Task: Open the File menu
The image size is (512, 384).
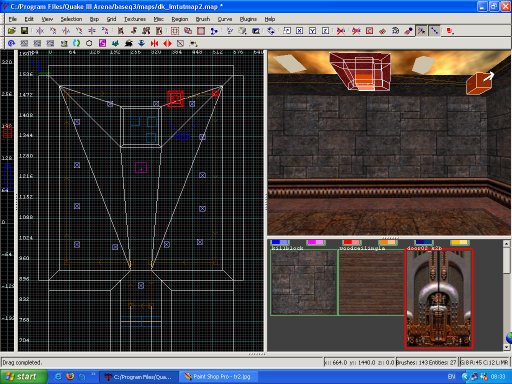Action: (x=13, y=19)
